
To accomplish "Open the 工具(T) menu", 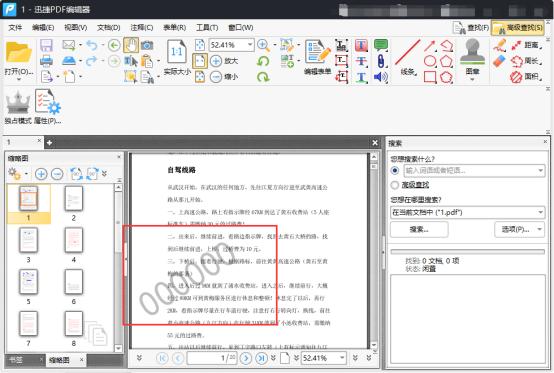I will (x=207, y=27).
